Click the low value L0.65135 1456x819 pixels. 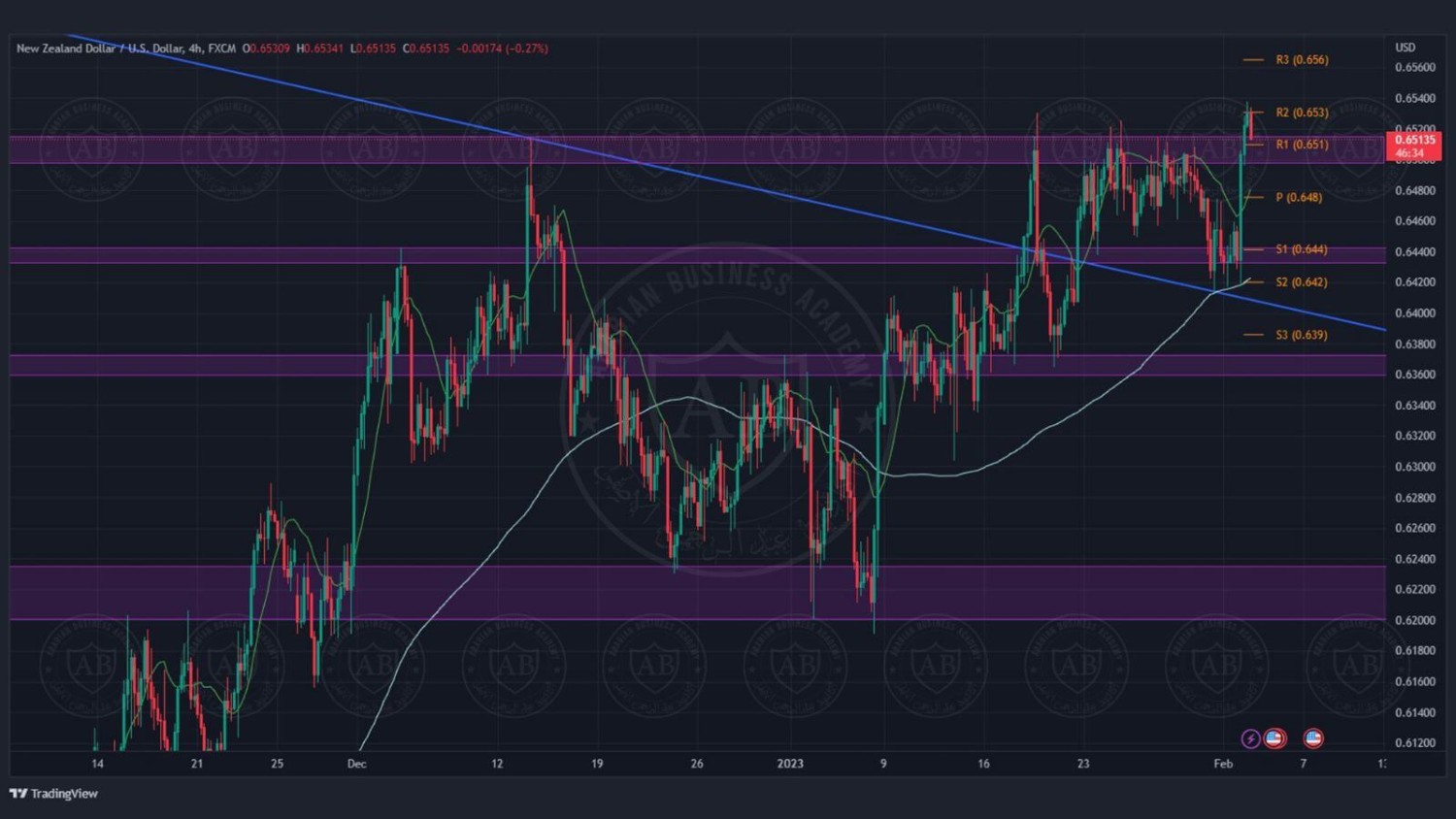pyautogui.click(x=373, y=49)
